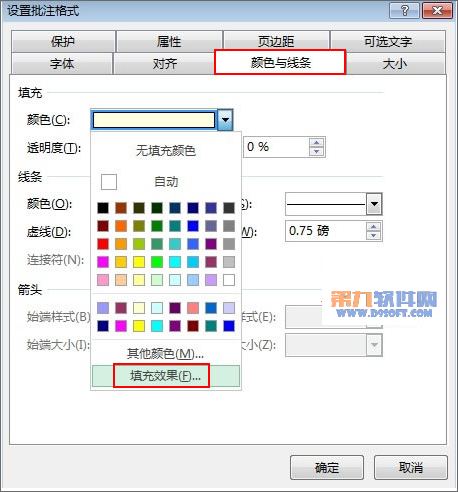Click the fill color preview box
The width and height of the screenshot is (458, 492).
(x=154, y=120)
